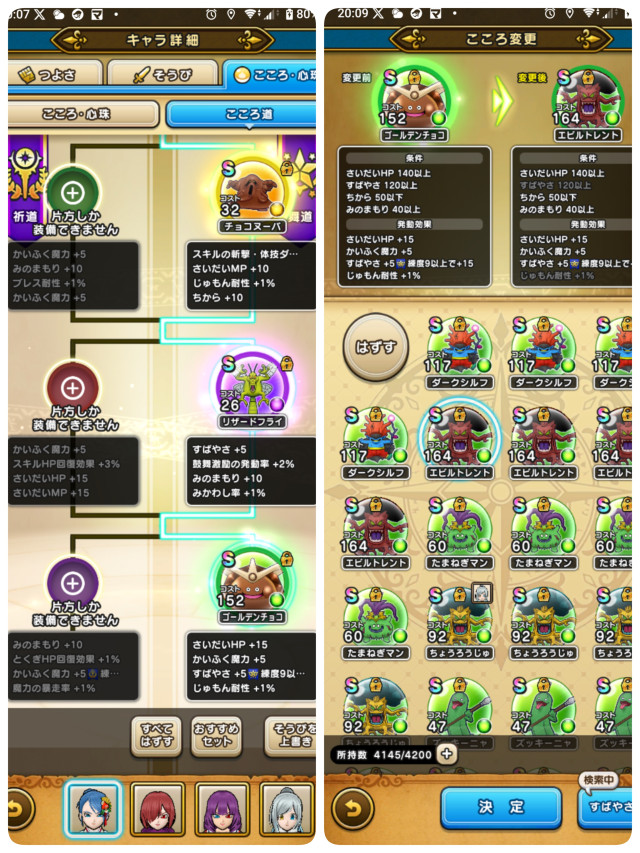Open the すばやさ search filter
Screen dimensions: 640x853
pyautogui.click(x=605, y=807)
